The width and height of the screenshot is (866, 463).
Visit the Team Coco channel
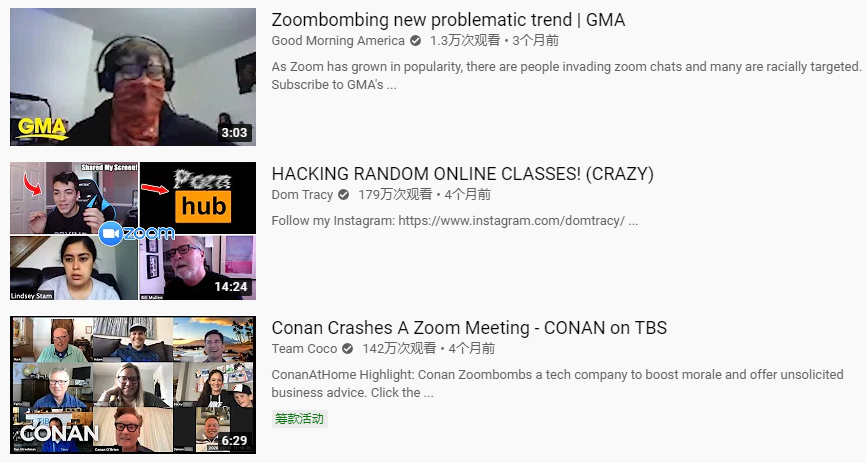pyautogui.click(x=304, y=349)
